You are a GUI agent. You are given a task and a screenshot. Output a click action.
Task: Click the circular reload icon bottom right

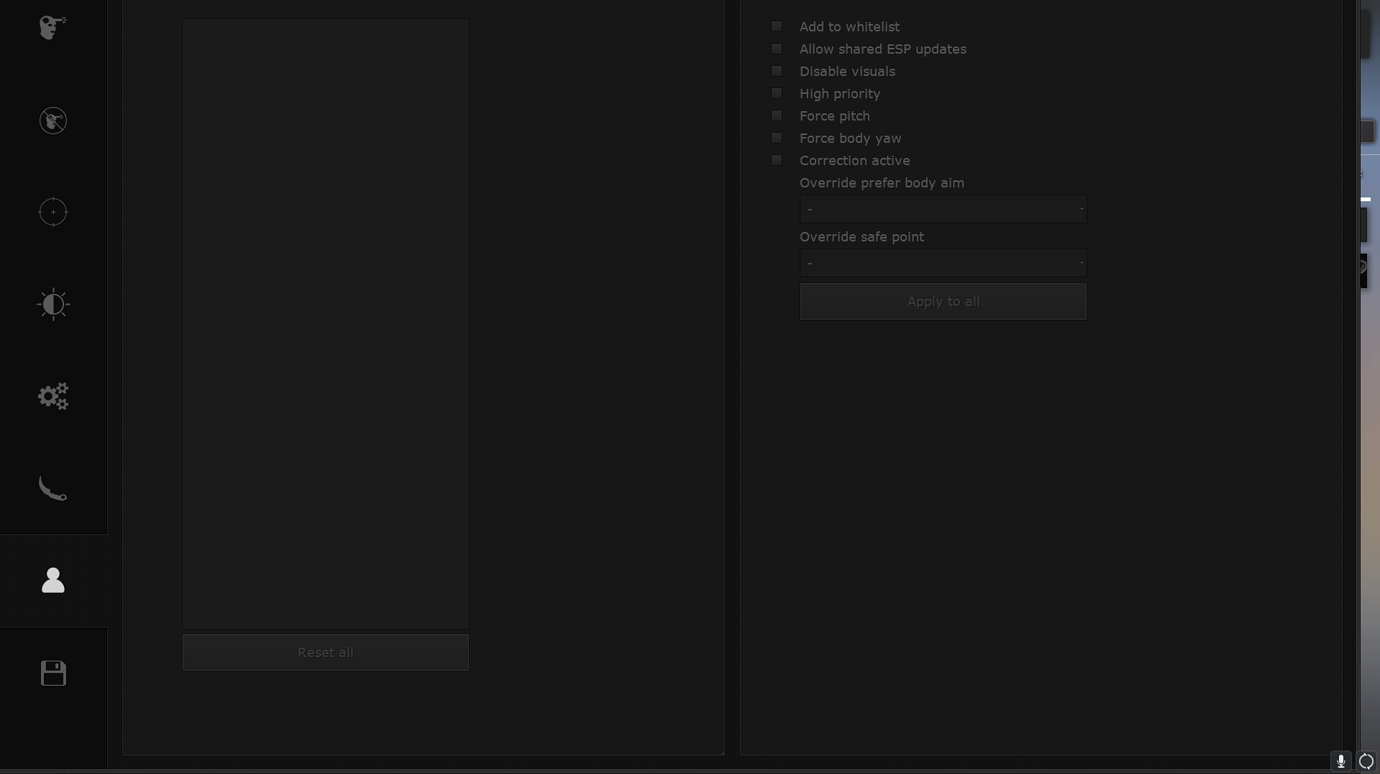1366,761
